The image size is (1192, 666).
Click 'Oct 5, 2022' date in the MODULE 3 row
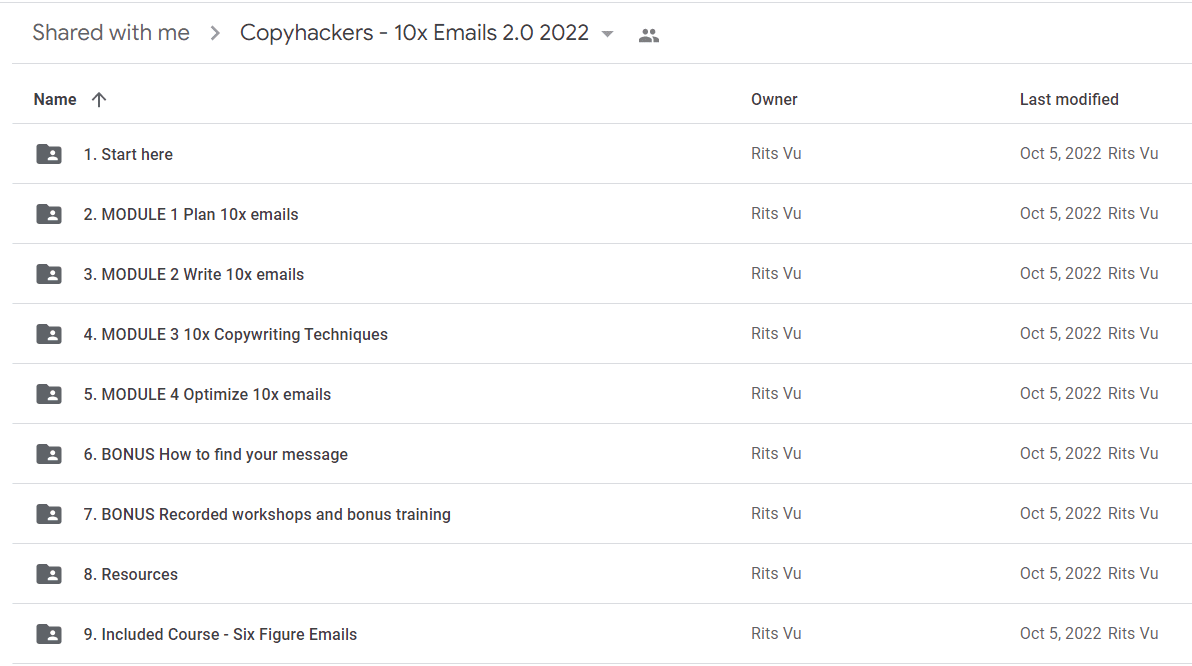[1060, 334]
